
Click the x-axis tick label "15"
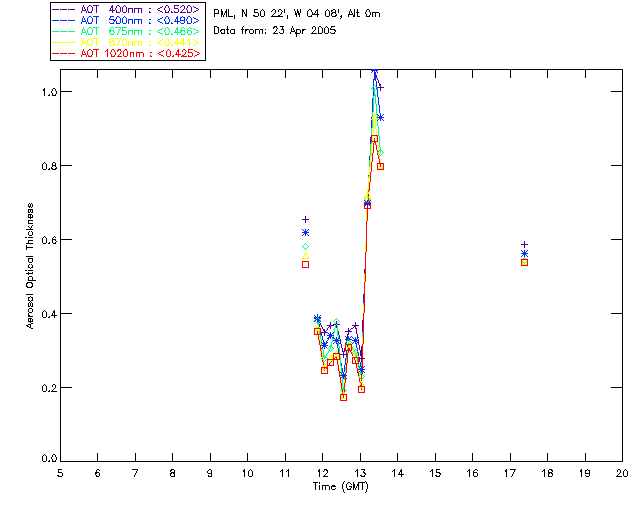[x=435, y=473]
